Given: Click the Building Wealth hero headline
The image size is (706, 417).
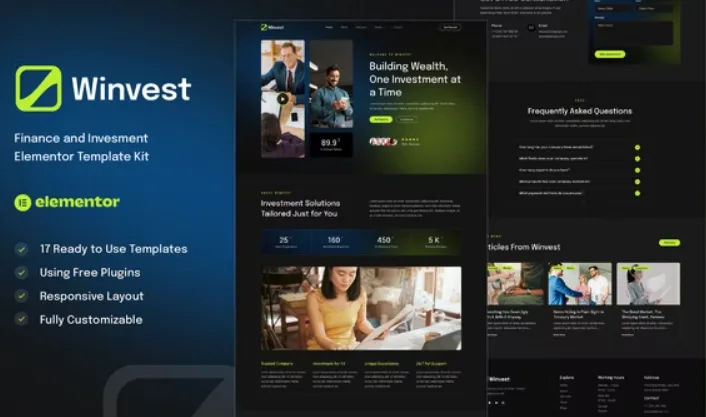Looking at the screenshot, I should pos(415,79).
